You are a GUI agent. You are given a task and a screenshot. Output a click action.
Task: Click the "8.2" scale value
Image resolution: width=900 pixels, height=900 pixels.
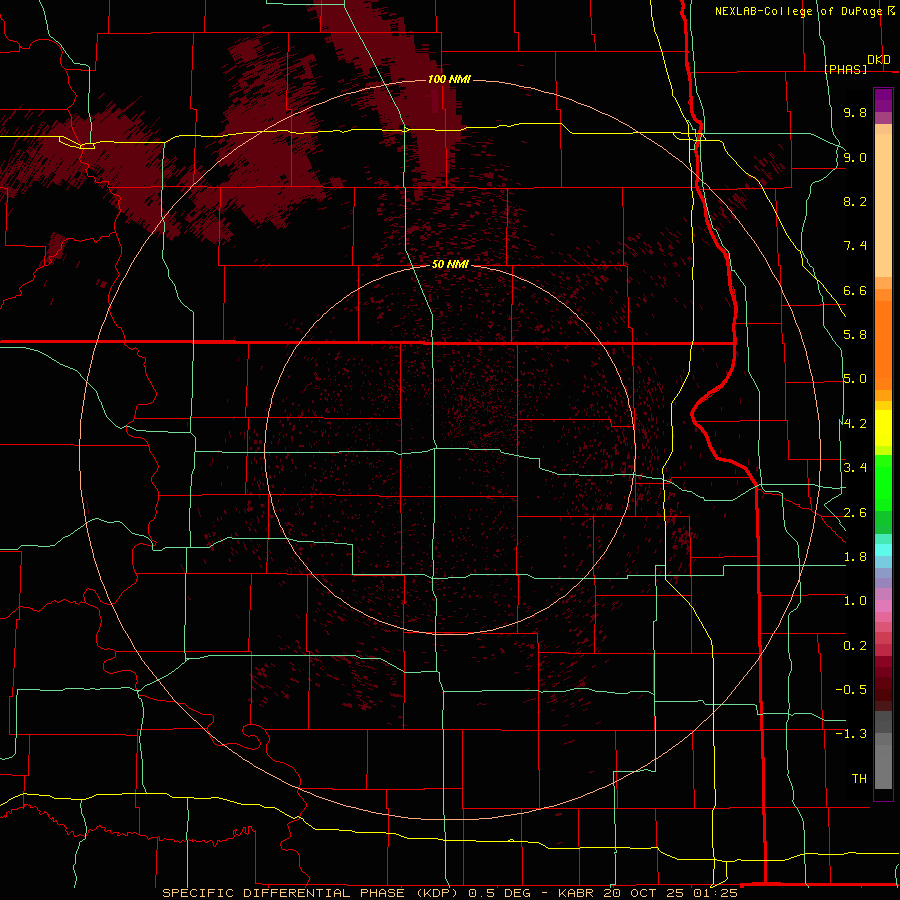(855, 201)
